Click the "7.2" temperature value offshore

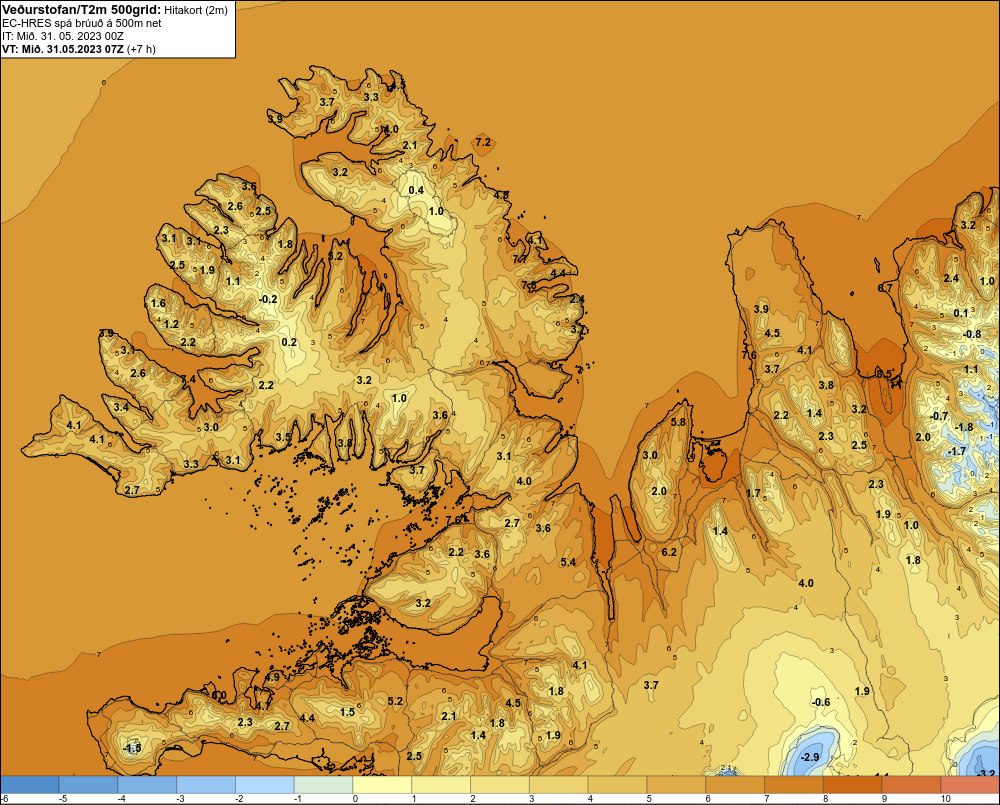483,142
